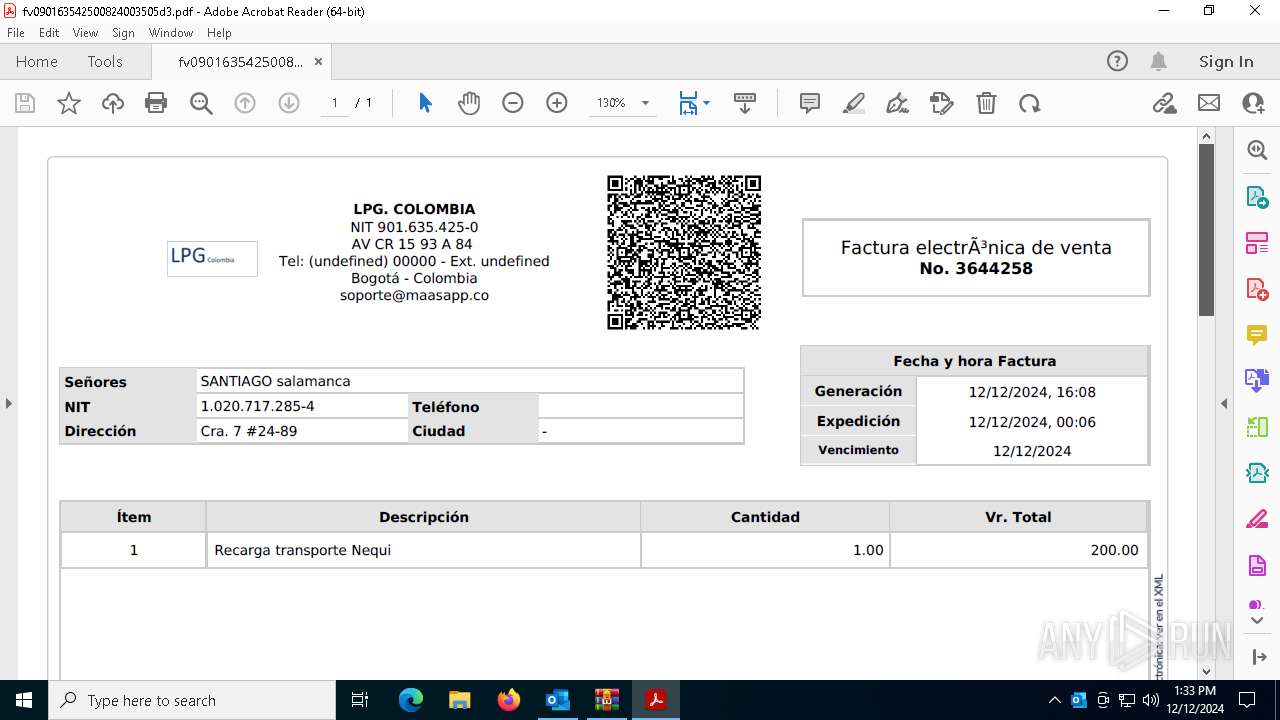The height and width of the screenshot is (720, 1280).
Task: Open the help question mark icon
Action: (x=1117, y=61)
